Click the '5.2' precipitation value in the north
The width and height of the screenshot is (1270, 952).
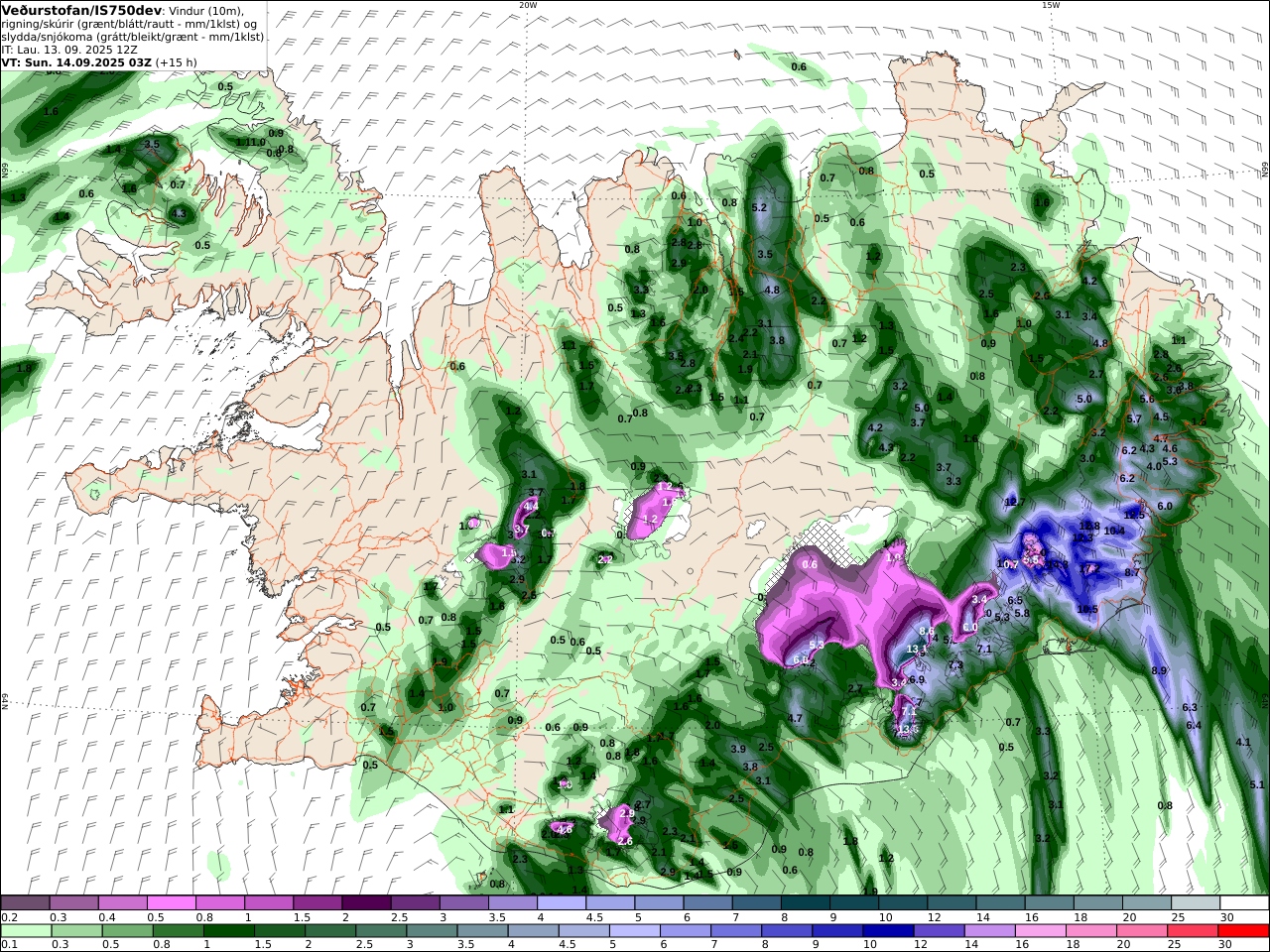coord(760,207)
